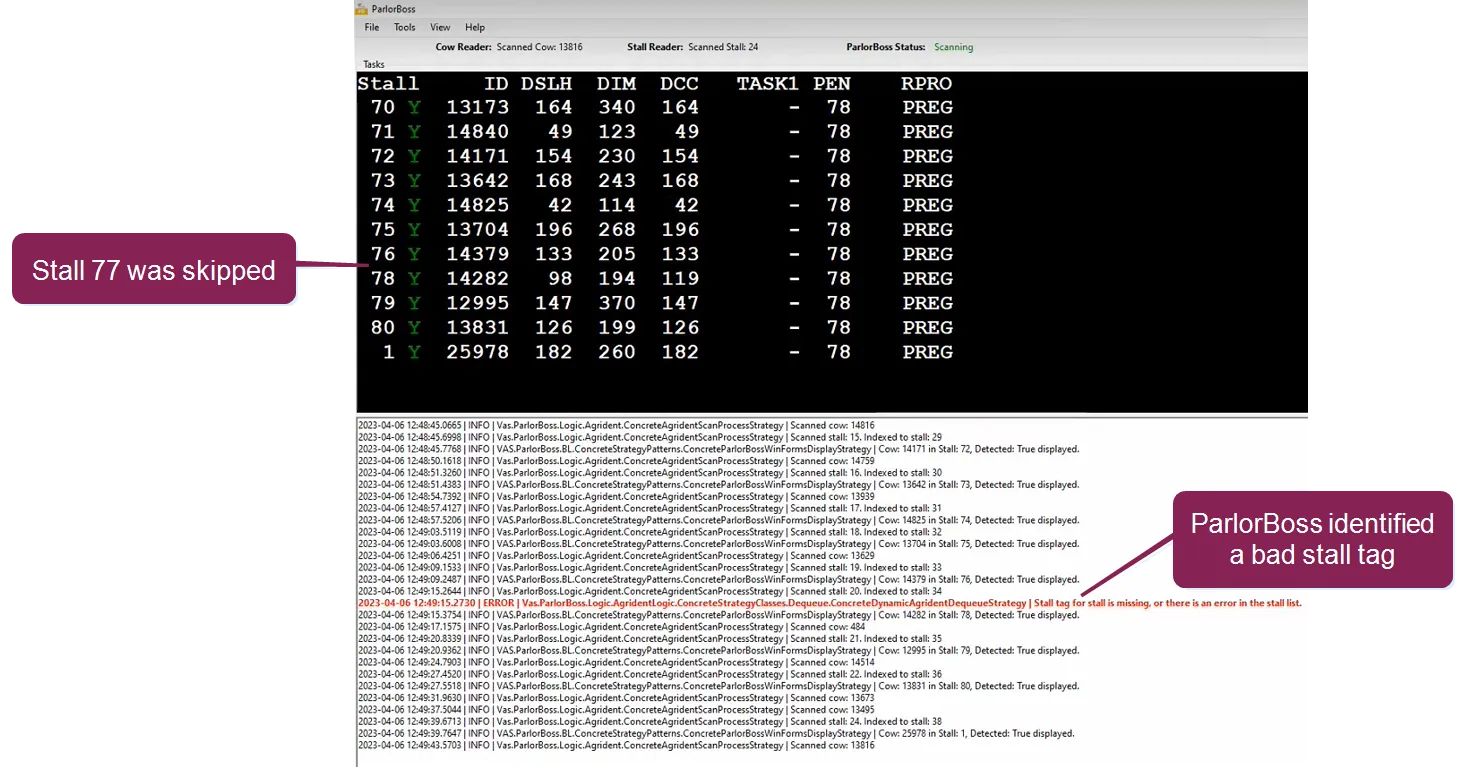
Task: Click PREG in the stall 73 row
Action: pyautogui.click(x=927, y=181)
